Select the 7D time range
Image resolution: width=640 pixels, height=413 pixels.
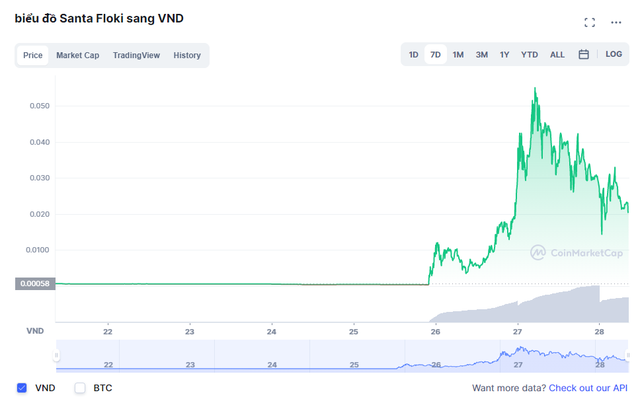(436, 55)
